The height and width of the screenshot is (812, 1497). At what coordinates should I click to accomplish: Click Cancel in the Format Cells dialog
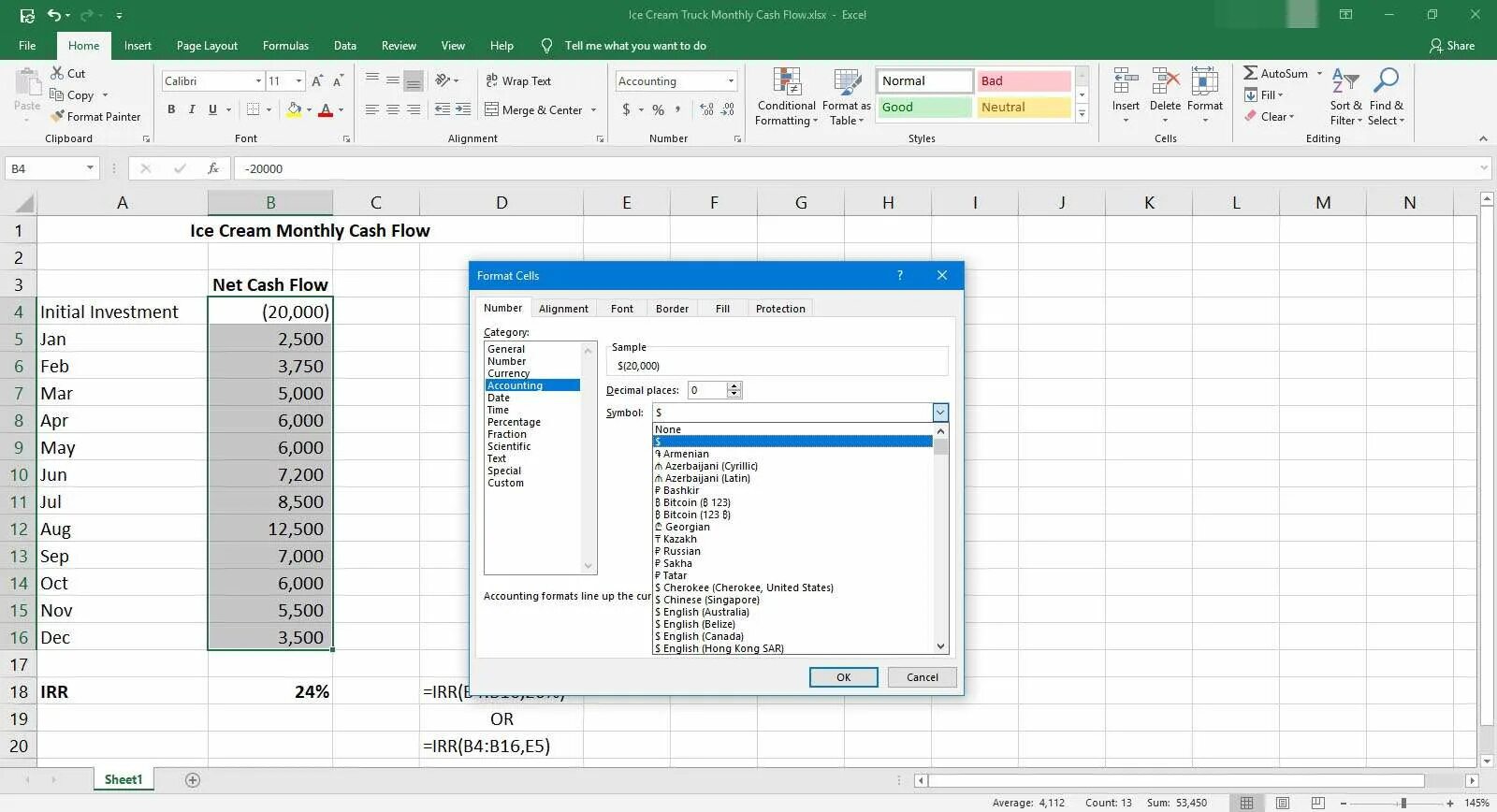pyautogui.click(x=922, y=677)
